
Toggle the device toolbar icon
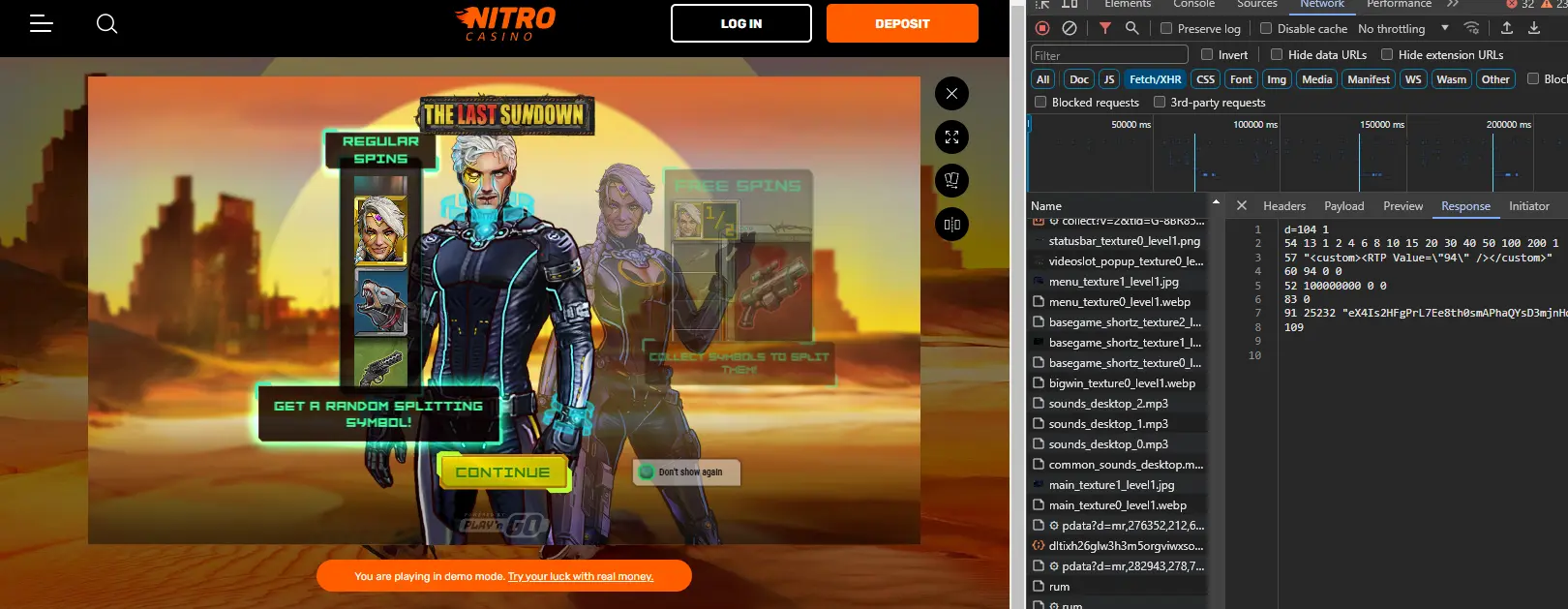pos(1070,4)
